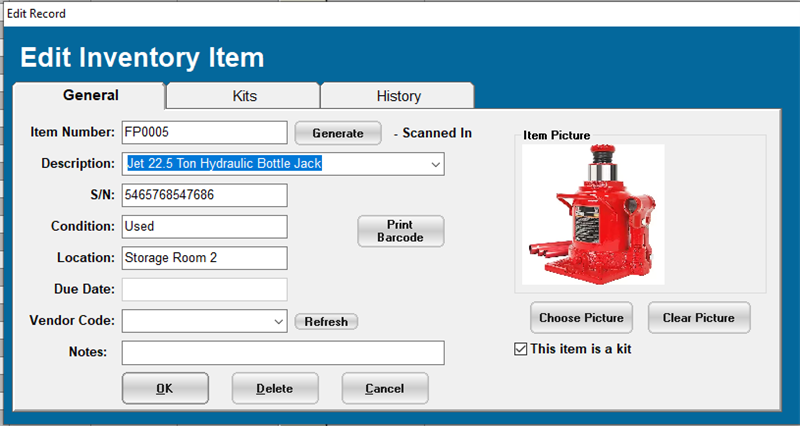Click the Item Number field FP0005
Viewport: 800px width, 426px height.
pyautogui.click(x=205, y=133)
